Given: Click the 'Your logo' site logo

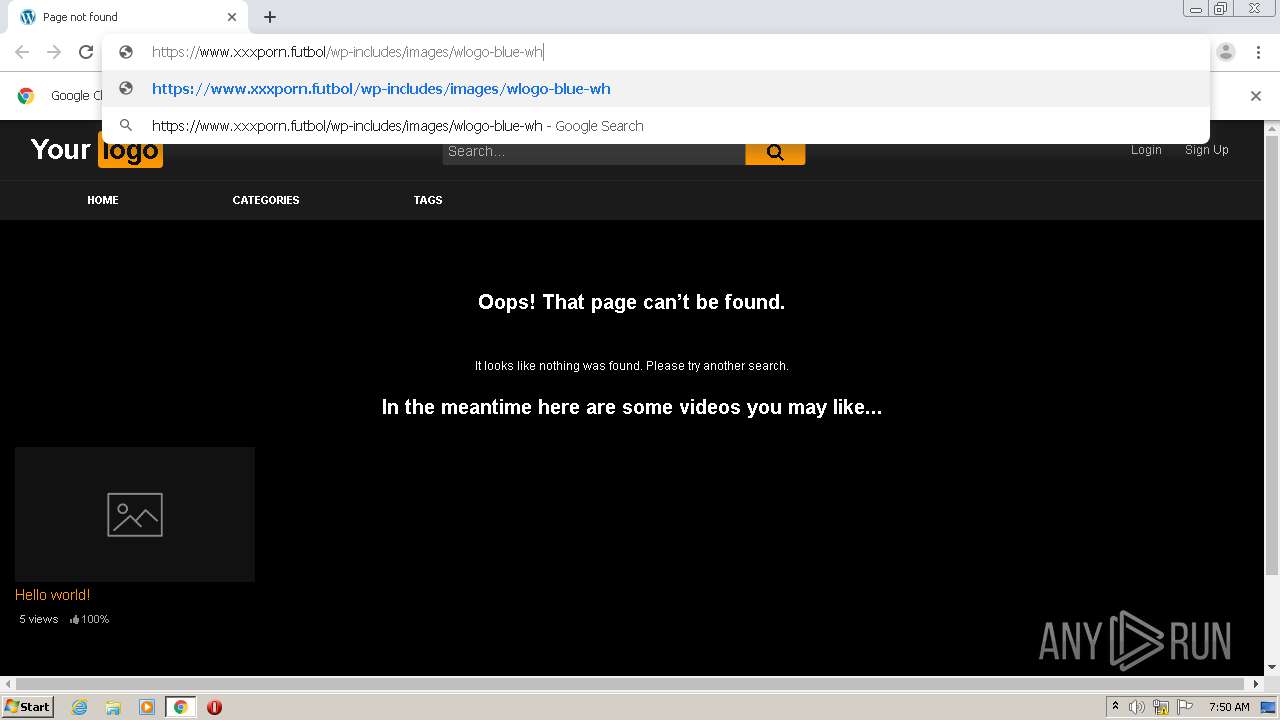Looking at the screenshot, I should click(x=96, y=150).
